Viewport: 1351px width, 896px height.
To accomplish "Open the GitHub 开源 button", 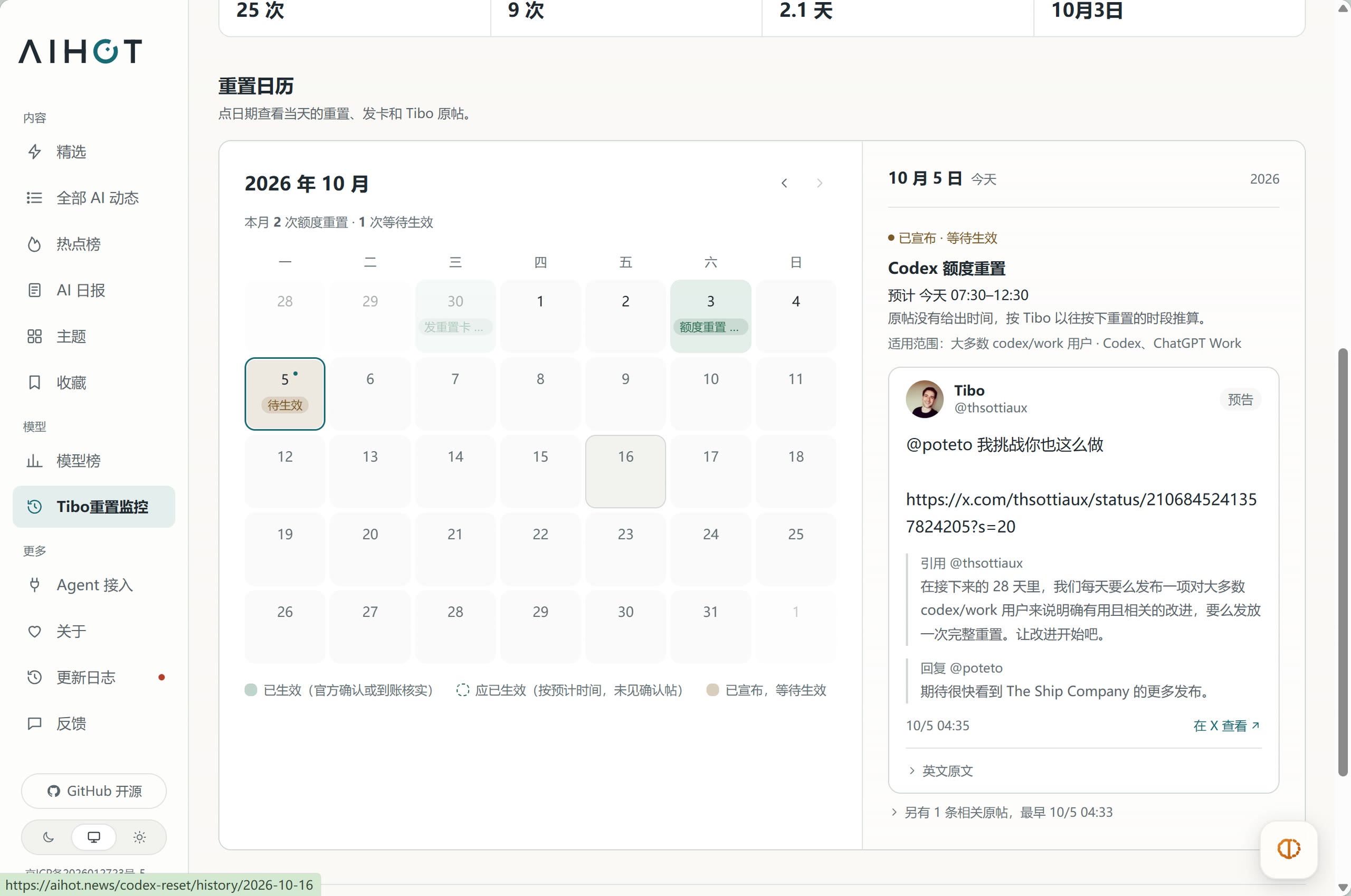I will [94, 791].
